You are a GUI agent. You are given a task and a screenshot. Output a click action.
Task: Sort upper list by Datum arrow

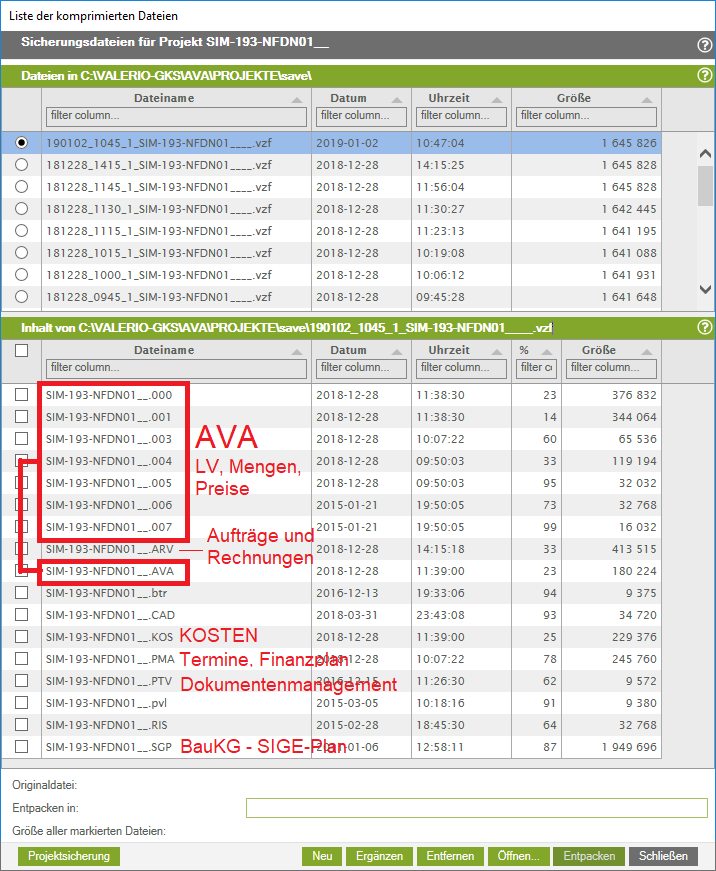tap(397, 100)
